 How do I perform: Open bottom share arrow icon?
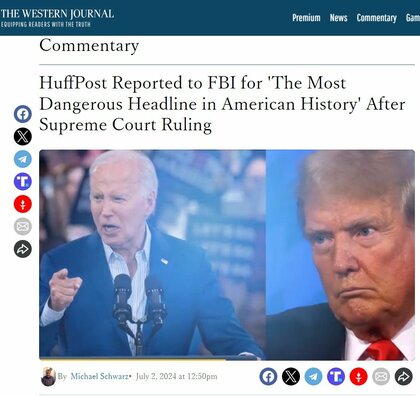[404, 377]
